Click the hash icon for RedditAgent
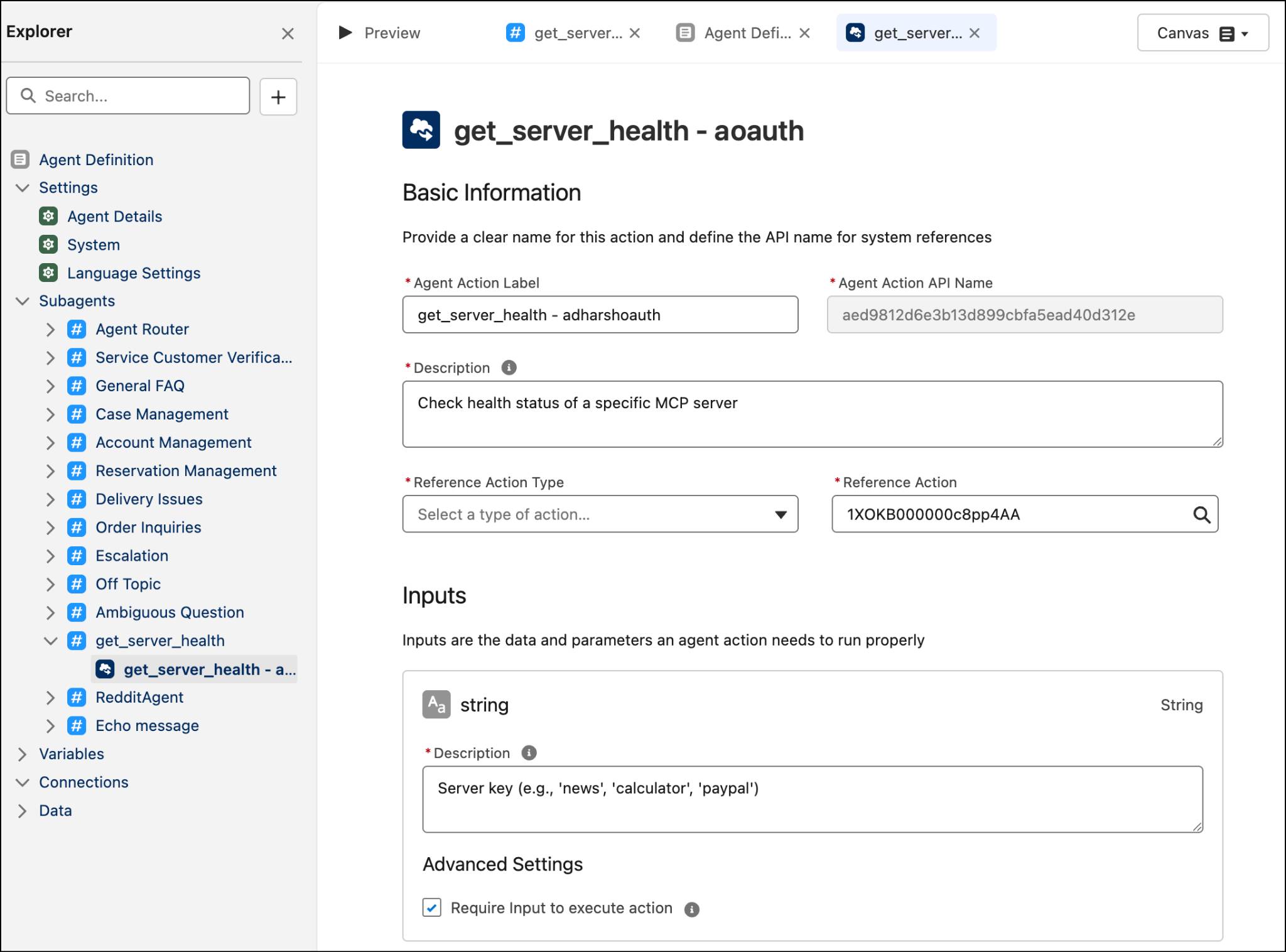 click(77, 697)
